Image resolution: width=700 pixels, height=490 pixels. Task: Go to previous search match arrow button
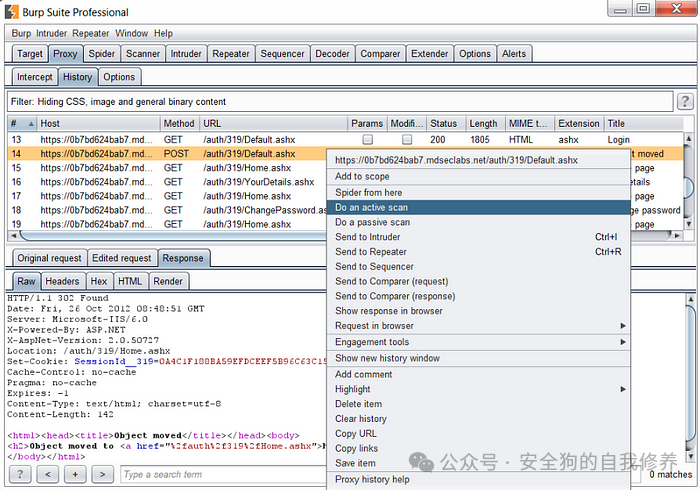pos(48,474)
